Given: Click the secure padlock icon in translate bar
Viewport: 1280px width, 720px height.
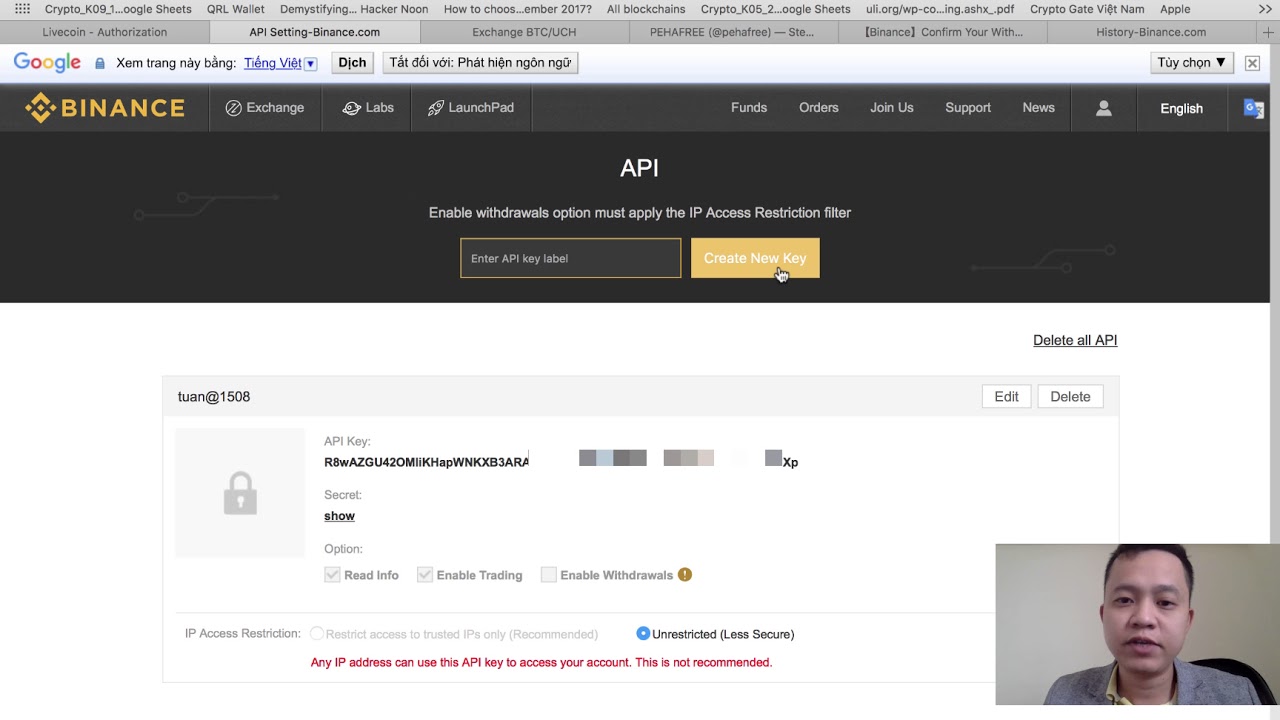Looking at the screenshot, I should pyautogui.click(x=99, y=63).
